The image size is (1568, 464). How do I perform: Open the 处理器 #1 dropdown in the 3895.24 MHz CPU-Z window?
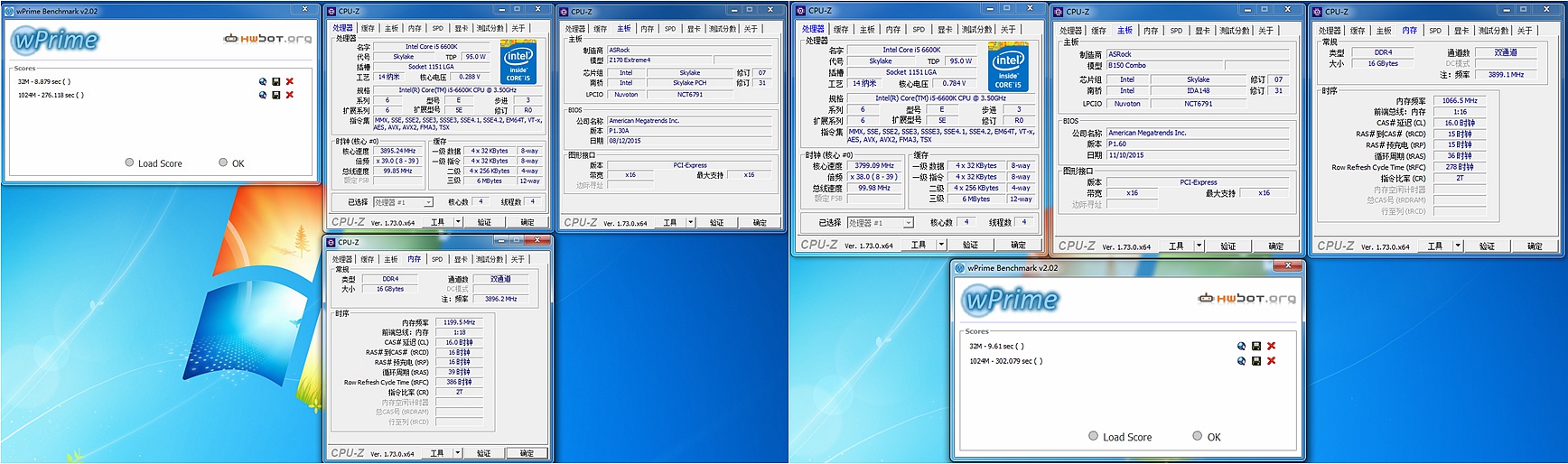403,202
